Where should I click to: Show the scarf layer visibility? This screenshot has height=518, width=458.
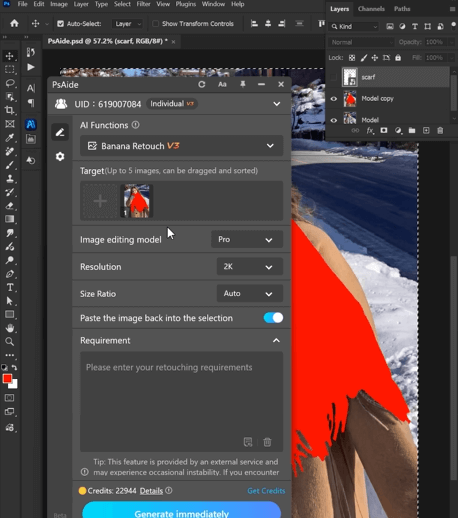coord(333,77)
